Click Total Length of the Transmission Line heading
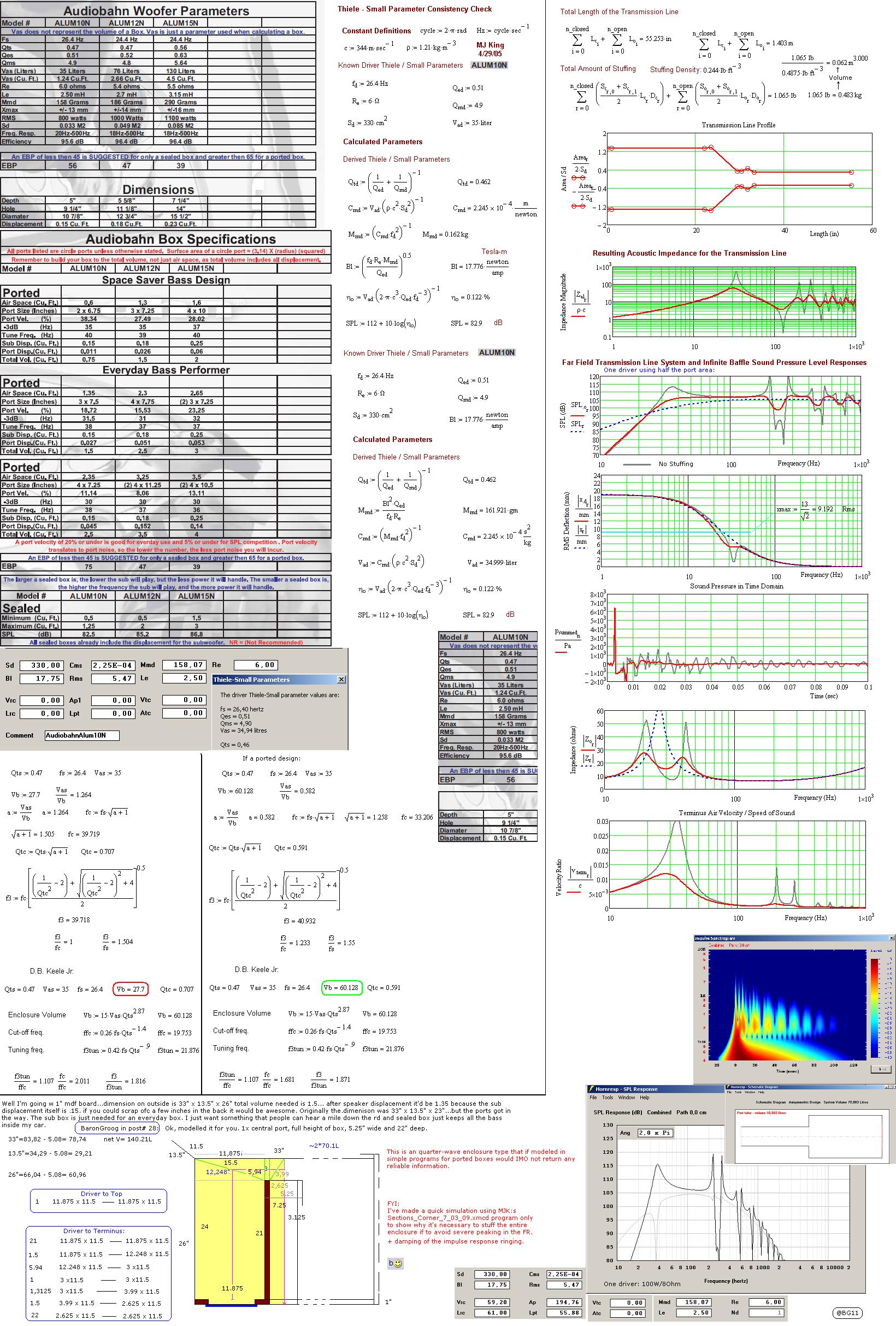The height and width of the screenshot is (1326, 896). tap(619, 12)
